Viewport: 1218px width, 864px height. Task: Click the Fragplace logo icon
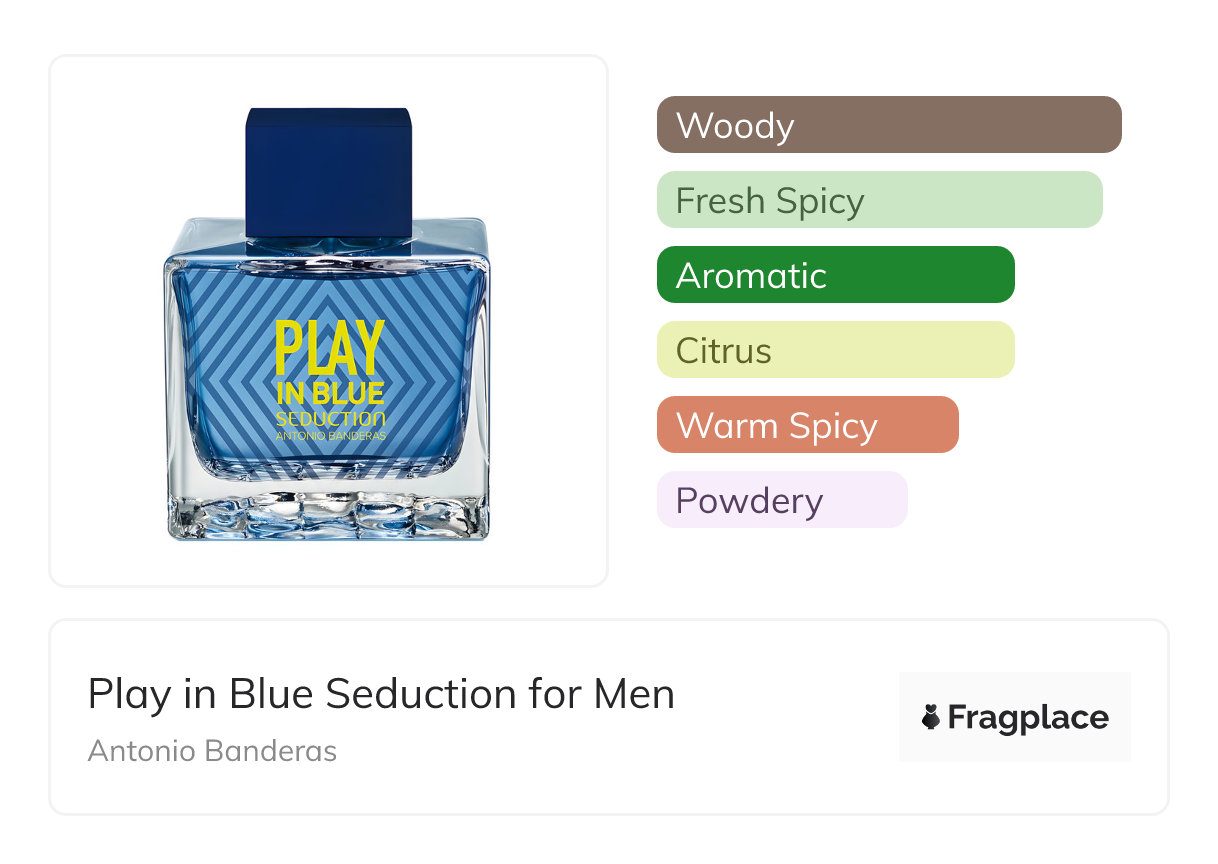click(x=931, y=718)
